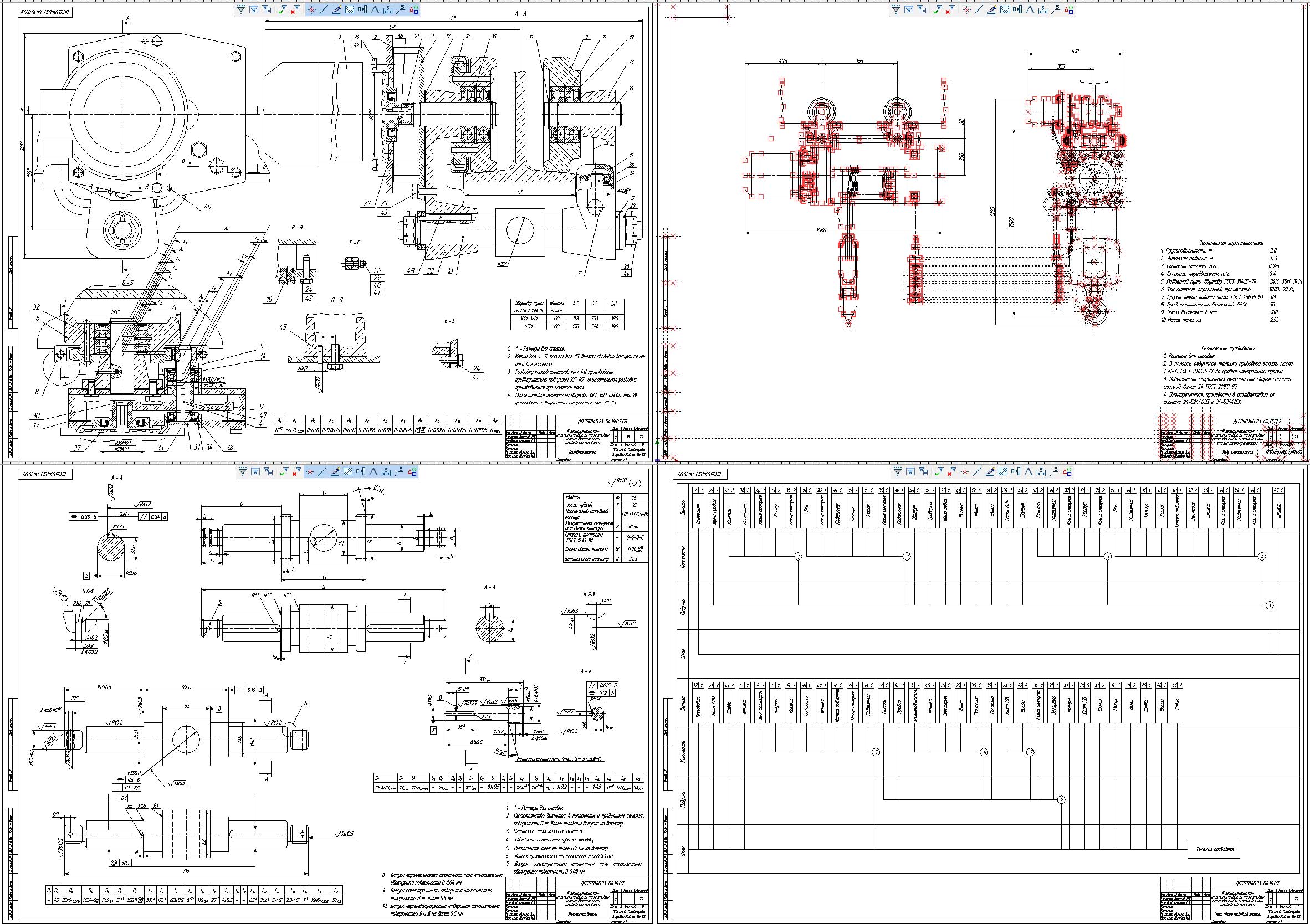Select the point filter icon in top-left drawing window

311,10
